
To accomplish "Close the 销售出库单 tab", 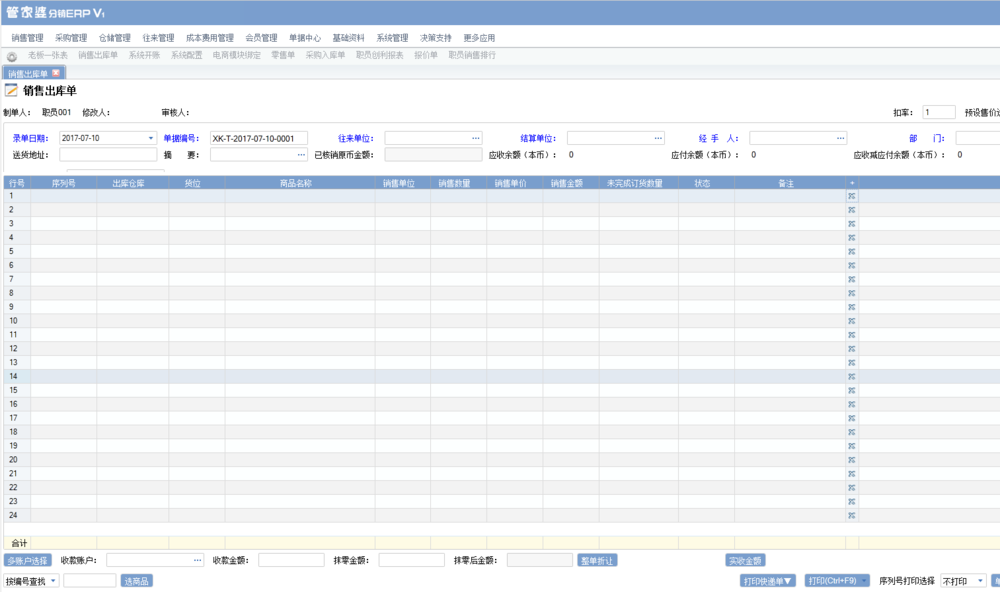I will (56, 73).
